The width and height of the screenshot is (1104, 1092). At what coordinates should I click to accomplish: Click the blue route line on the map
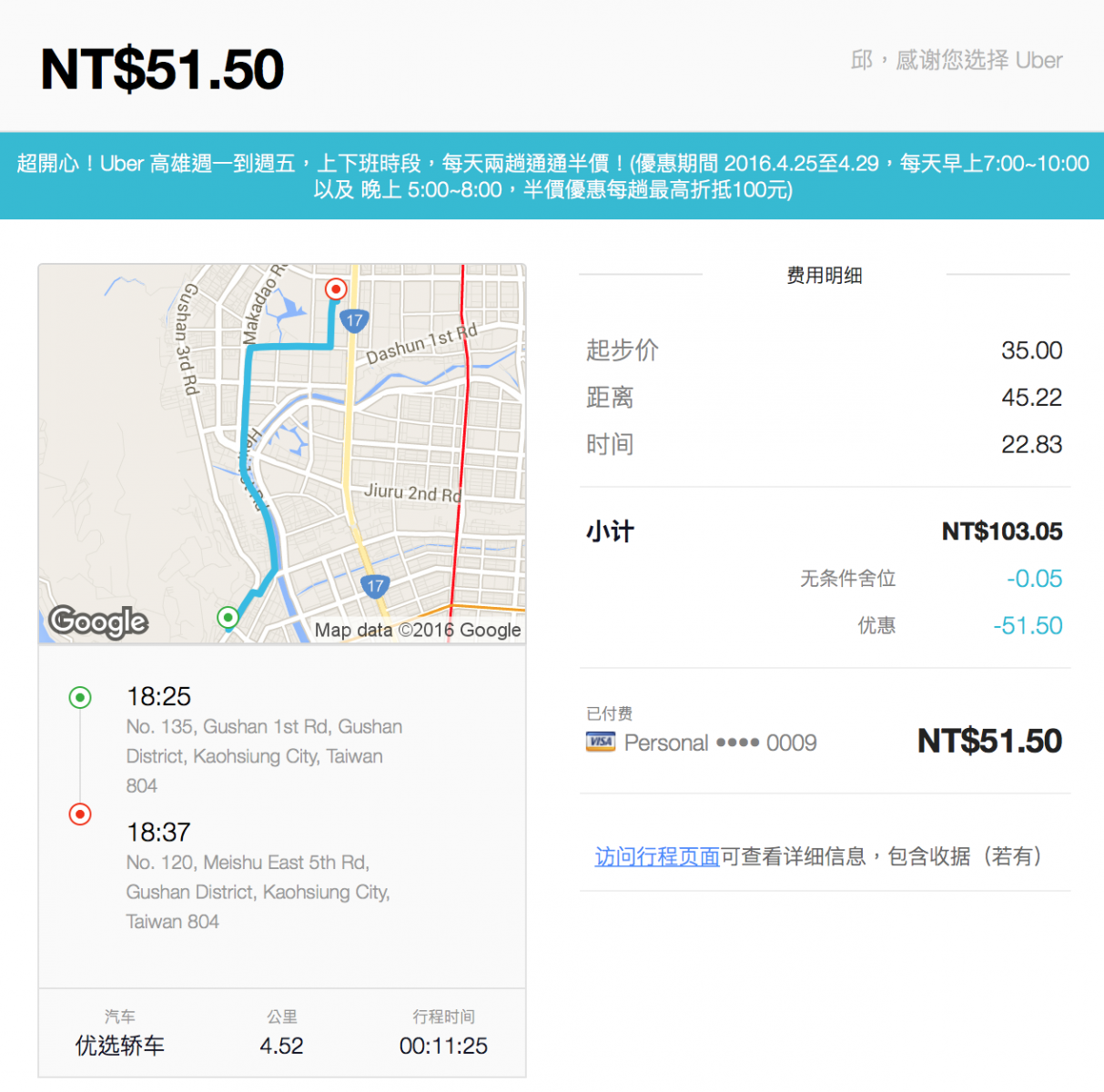pos(248,409)
